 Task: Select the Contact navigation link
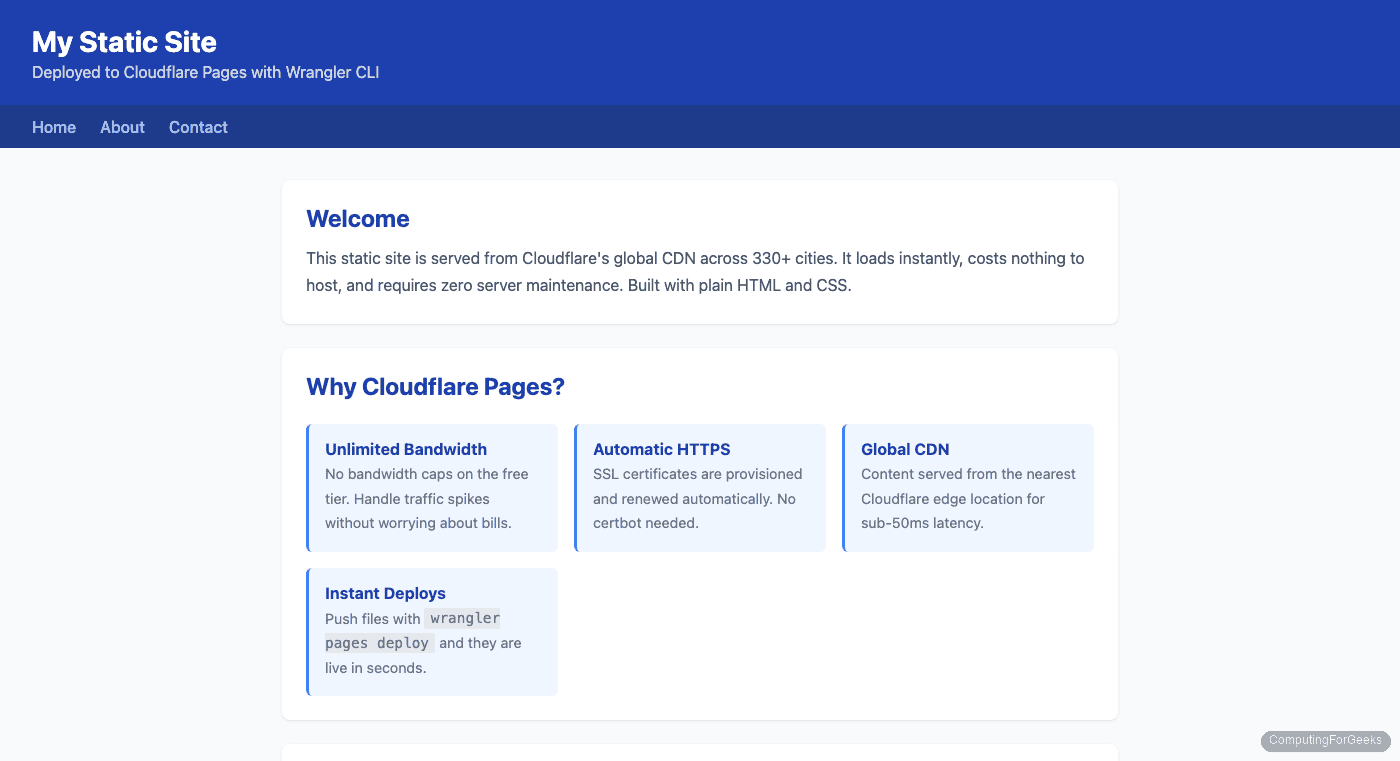[198, 127]
